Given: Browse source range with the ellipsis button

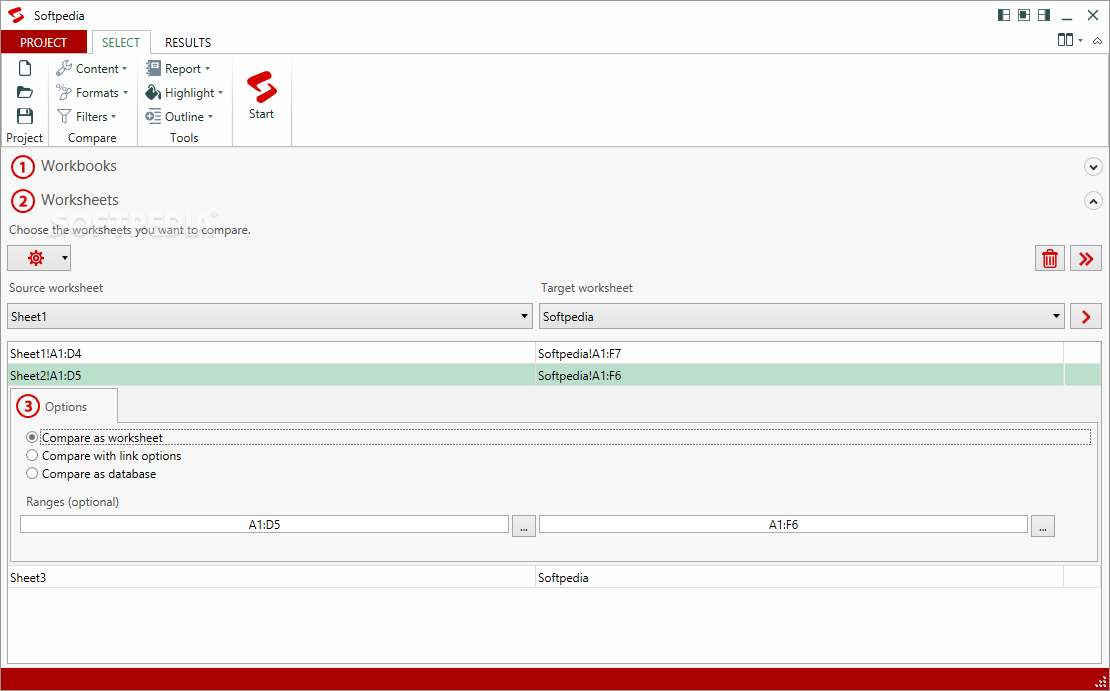Looking at the screenshot, I should click(x=524, y=525).
